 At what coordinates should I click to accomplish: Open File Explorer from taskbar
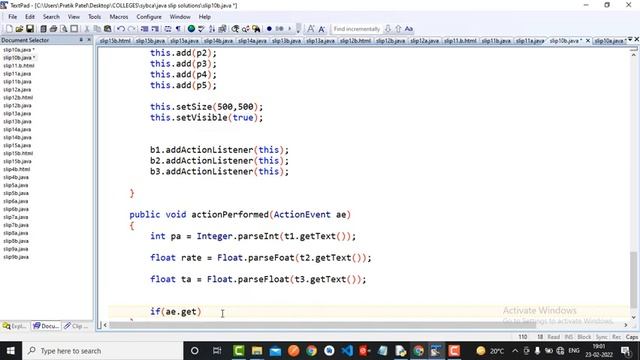[257, 351]
